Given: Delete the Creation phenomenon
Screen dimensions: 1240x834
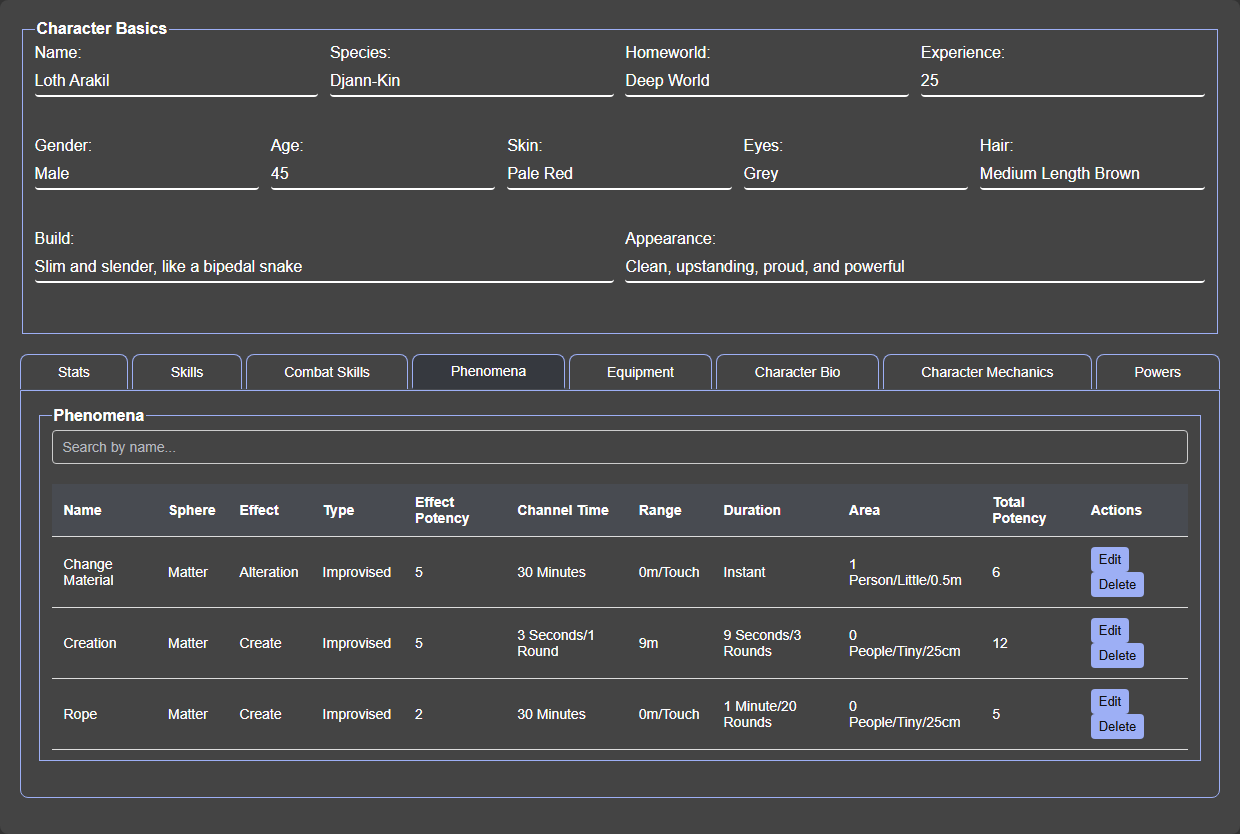Looking at the screenshot, I should coord(1117,655).
